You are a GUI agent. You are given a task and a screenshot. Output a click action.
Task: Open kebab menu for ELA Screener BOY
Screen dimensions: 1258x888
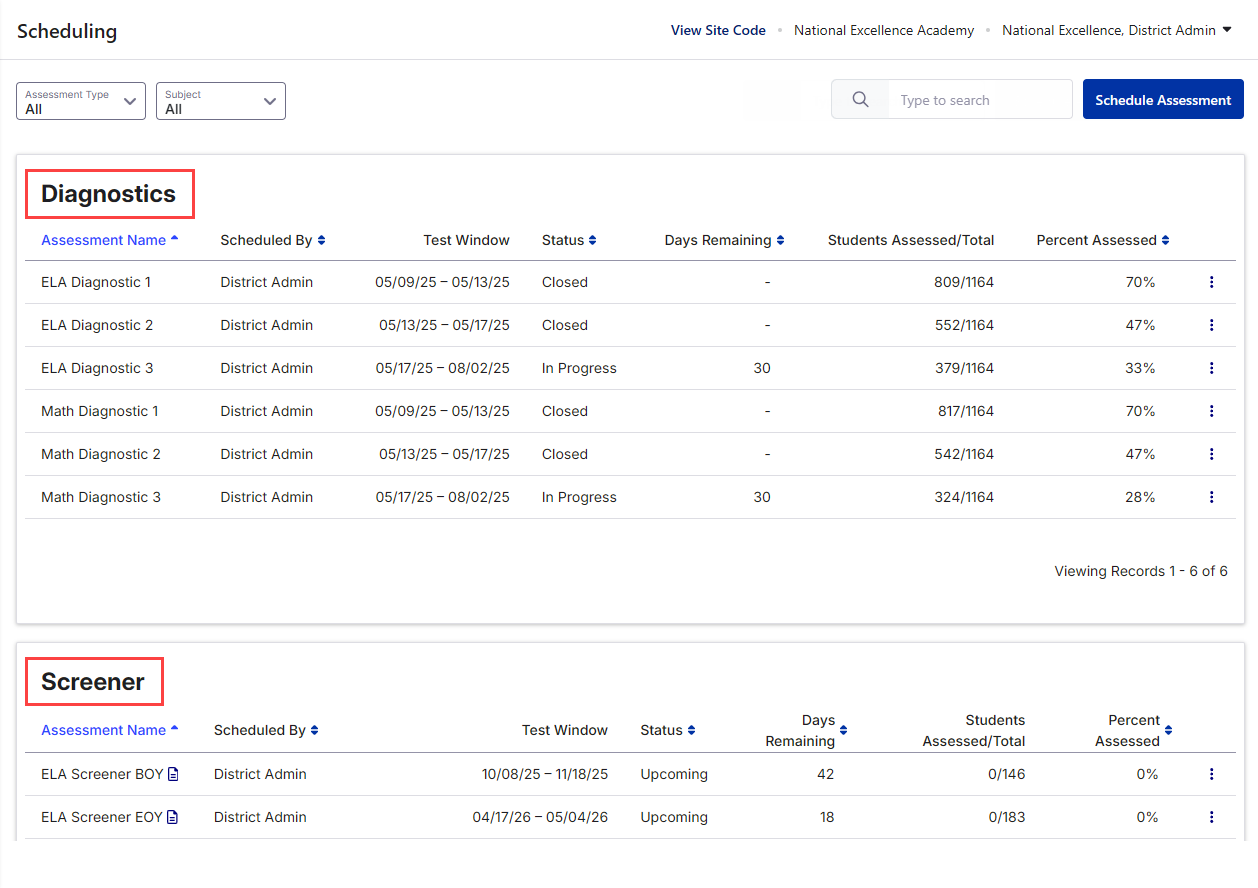[x=1211, y=774]
